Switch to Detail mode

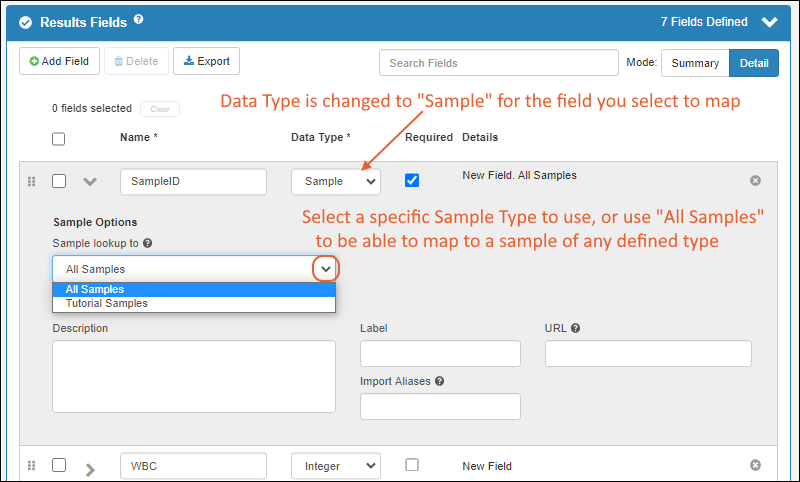(x=753, y=63)
